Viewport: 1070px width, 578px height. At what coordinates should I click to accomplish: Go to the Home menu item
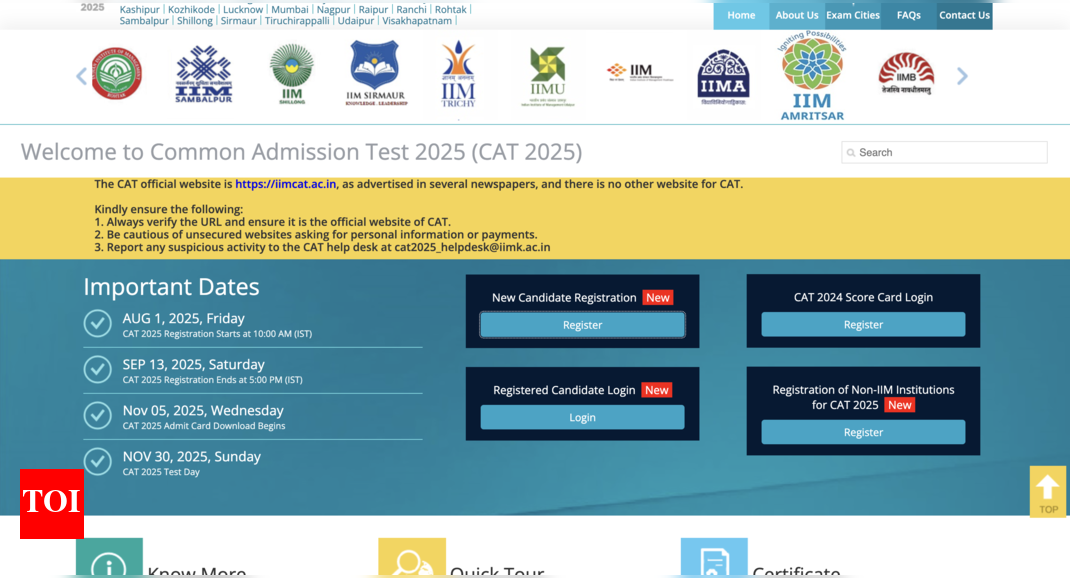pos(741,15)
